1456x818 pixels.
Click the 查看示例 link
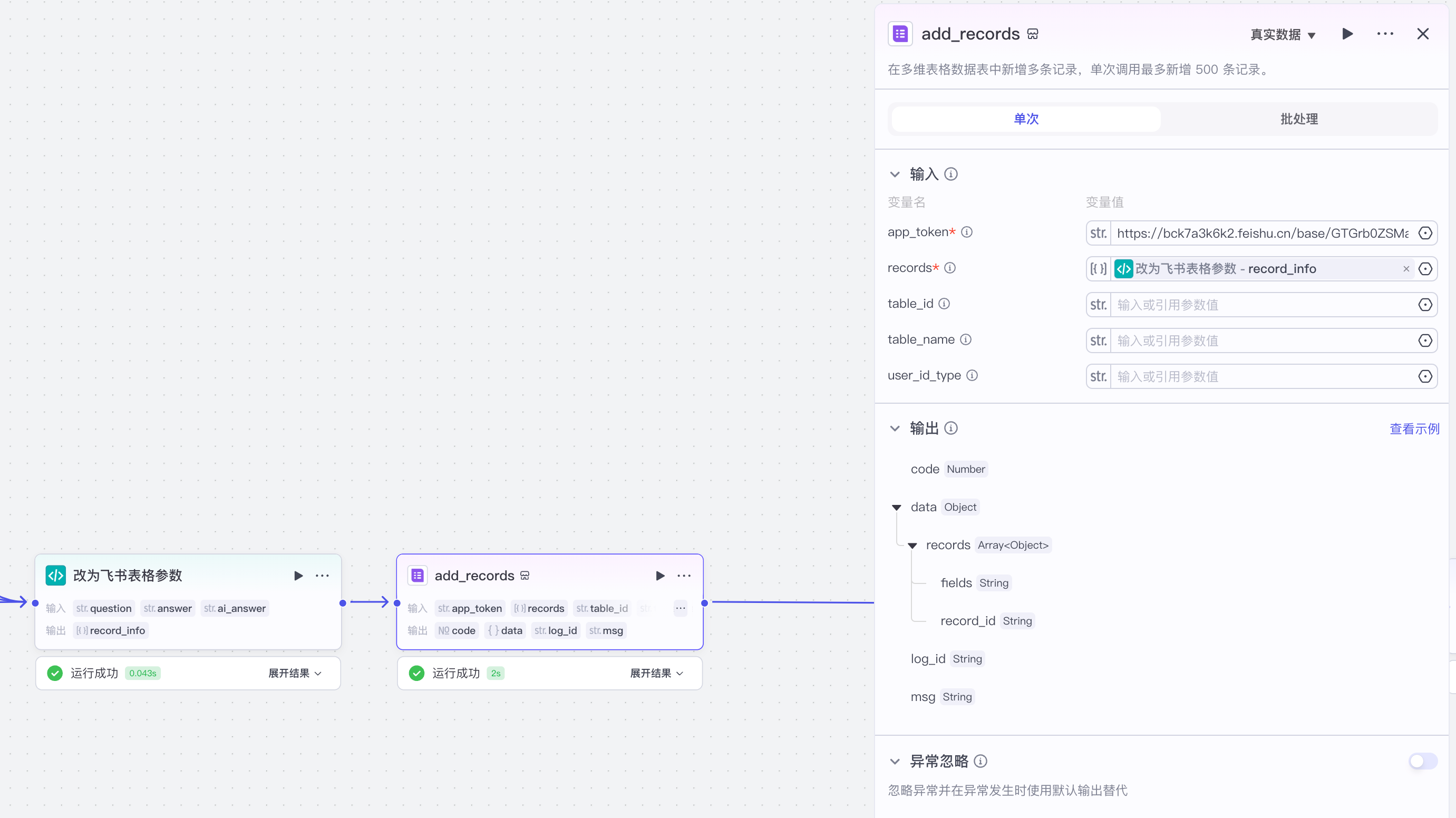(1414, 429)
